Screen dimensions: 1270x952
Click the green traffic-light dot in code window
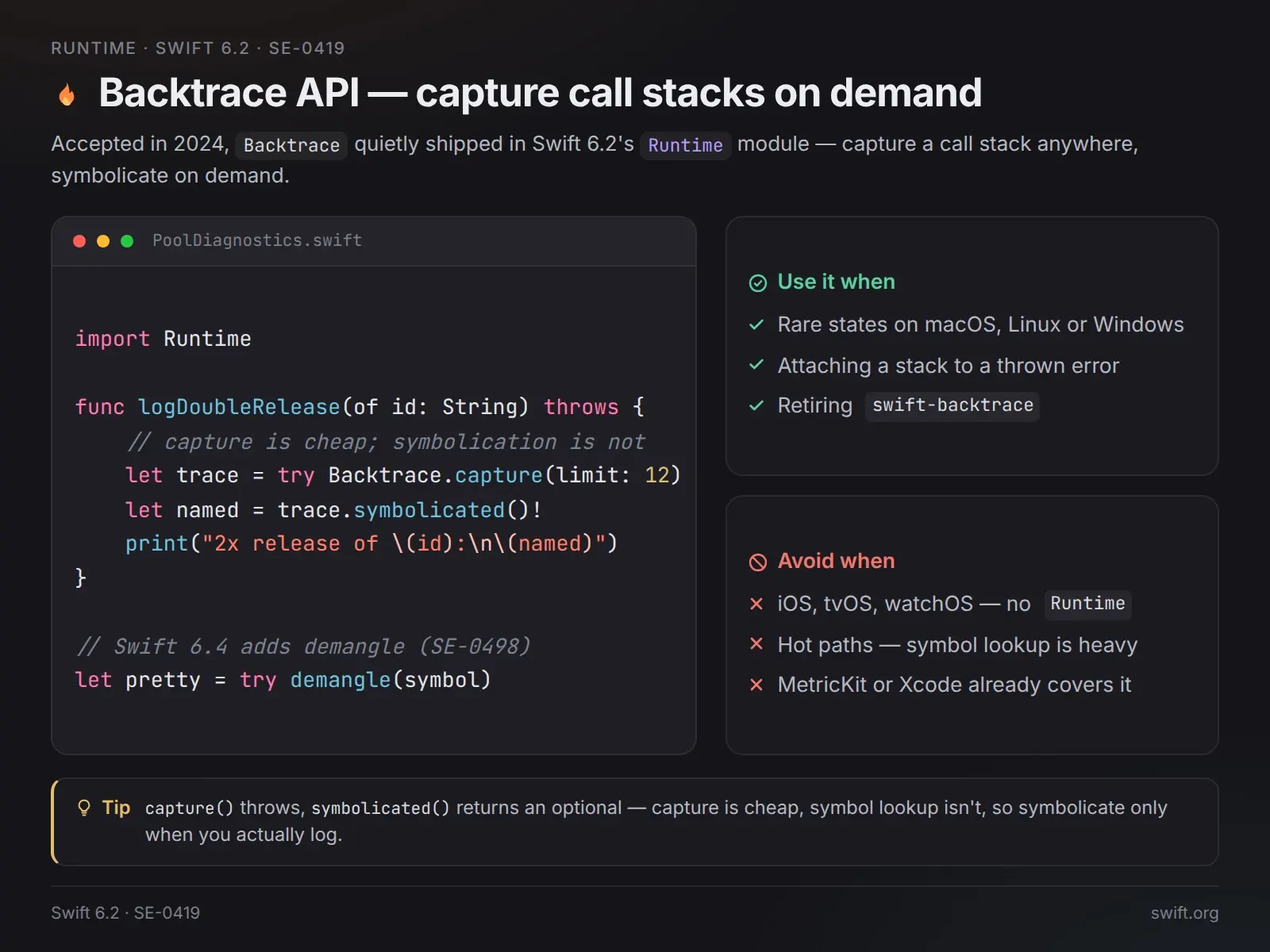(x=127, y=241)
